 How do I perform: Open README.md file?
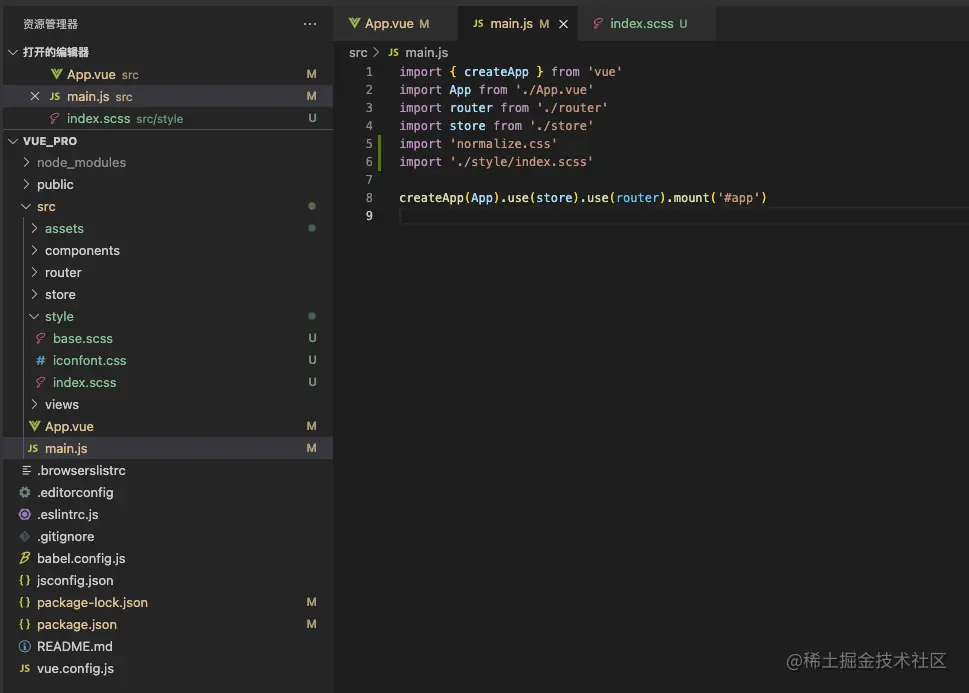(168, 647)
